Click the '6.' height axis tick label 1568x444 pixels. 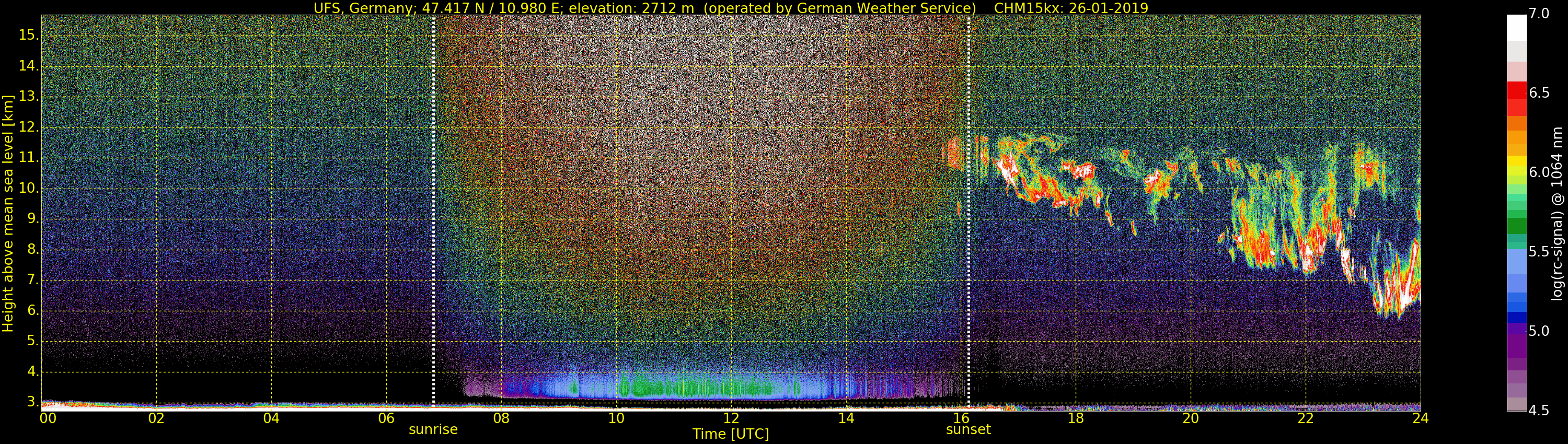point(32,310)
